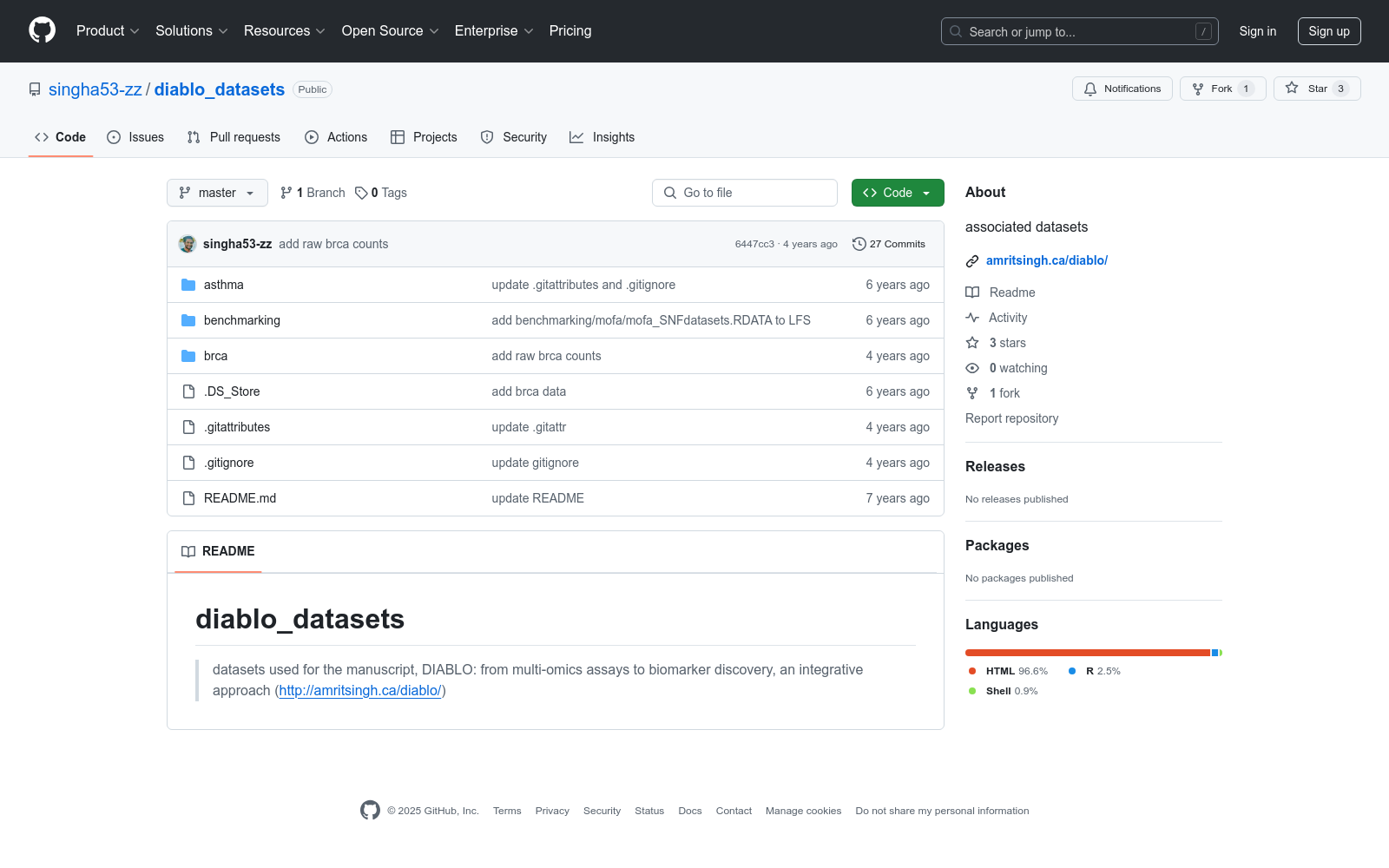
Task: Click the branch icon beside 1 Branch
Action: [286, 193]
